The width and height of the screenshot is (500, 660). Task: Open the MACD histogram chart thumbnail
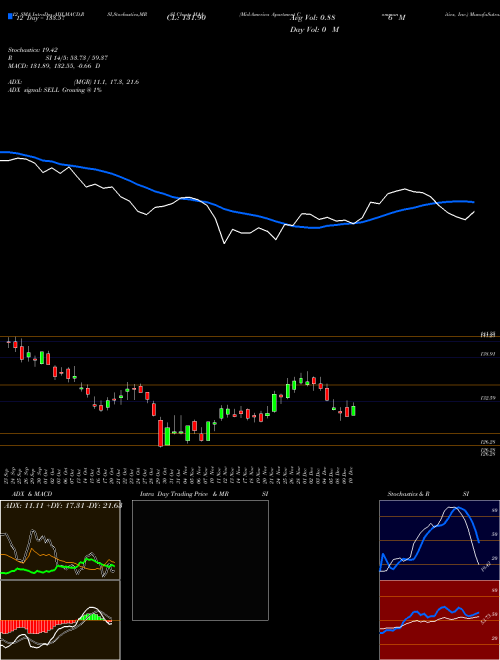(x=60, y=620)
